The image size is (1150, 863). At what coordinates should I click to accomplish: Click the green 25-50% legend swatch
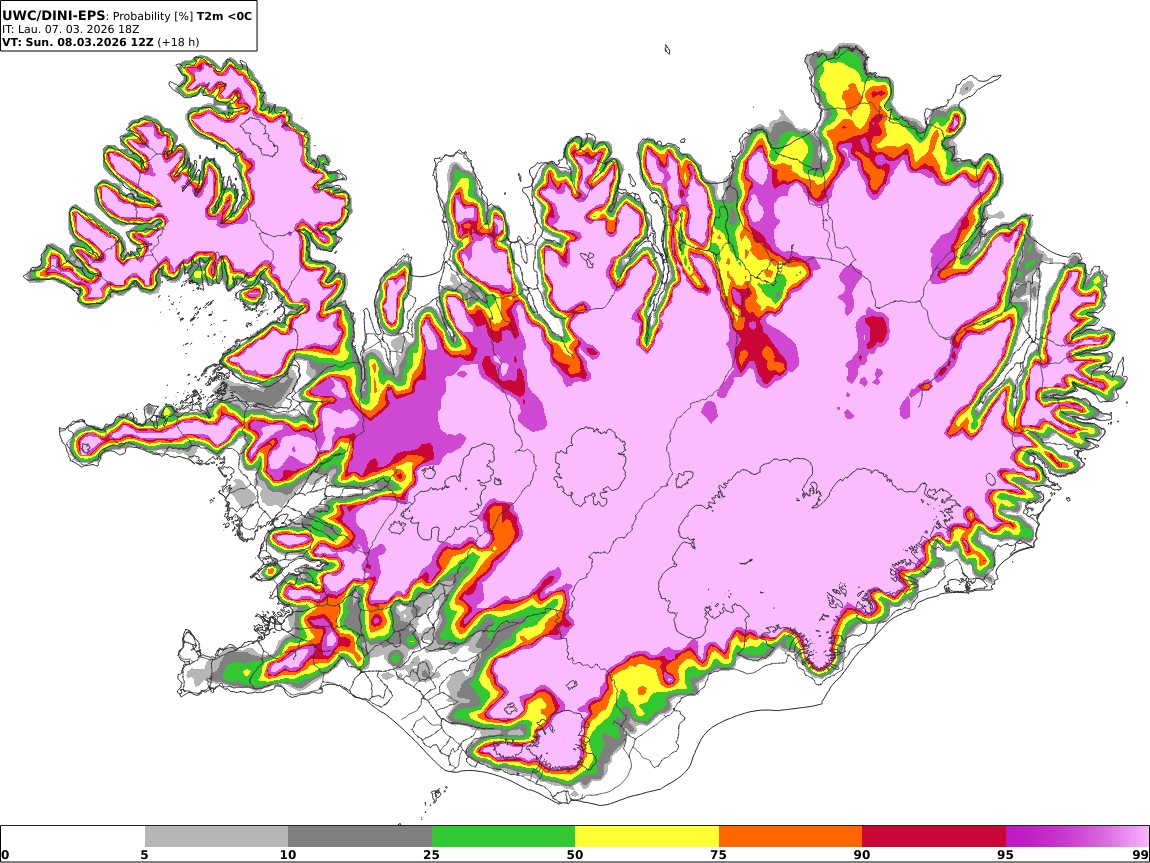tap(503, 836)
